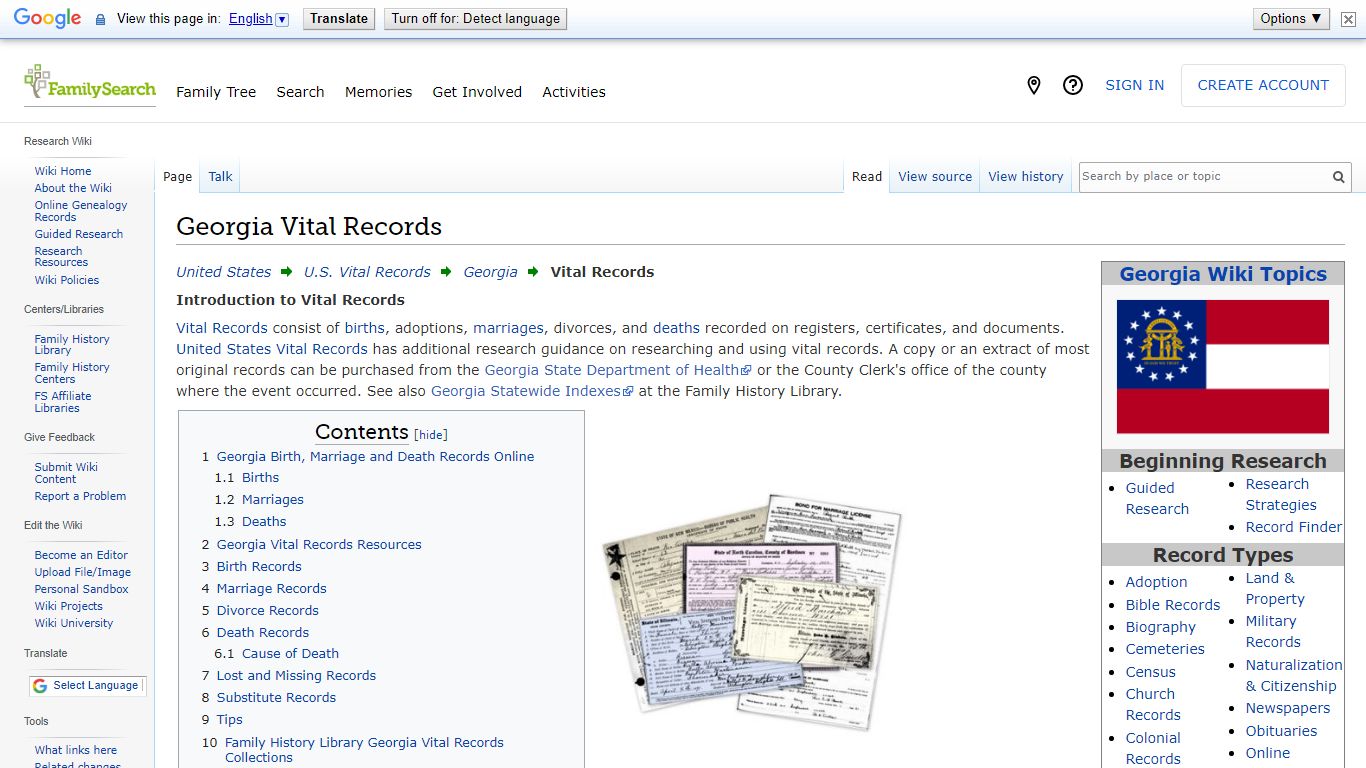This screenshot has height=768, width=1366.
Task: Select the Read tab
Action: (867, 177)
